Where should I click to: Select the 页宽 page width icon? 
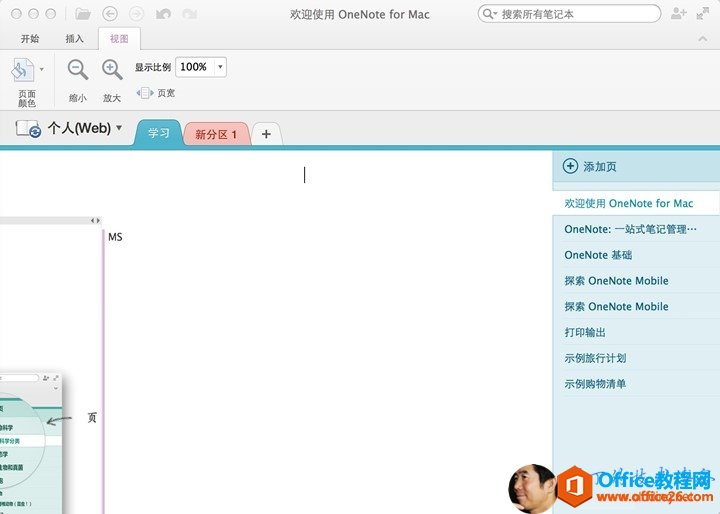(x=144, y=93)
